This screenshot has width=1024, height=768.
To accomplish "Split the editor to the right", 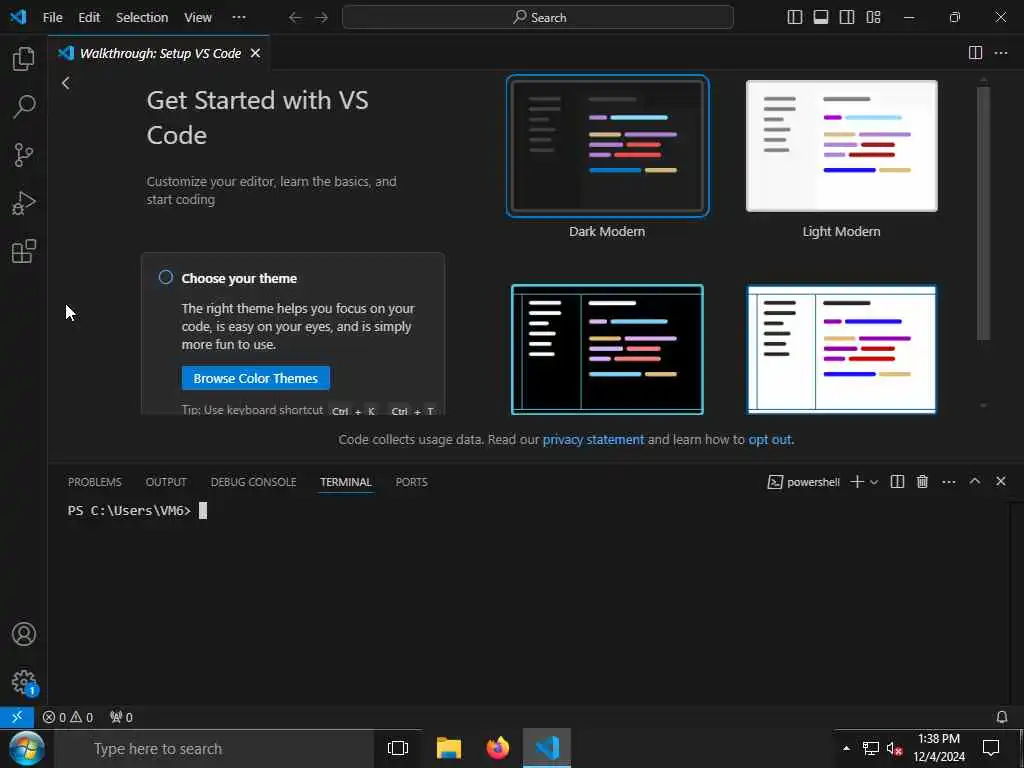I will coord(975,53).
